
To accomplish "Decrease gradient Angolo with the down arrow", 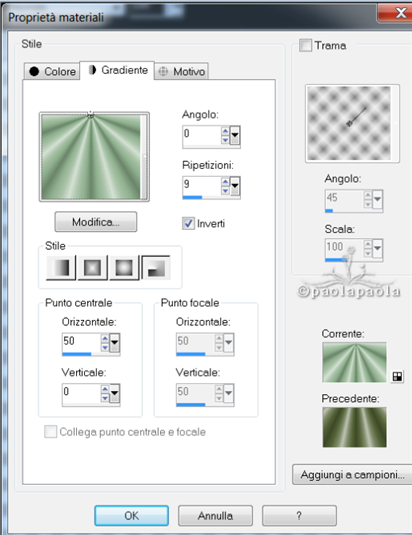I will (x=225, y=140).
